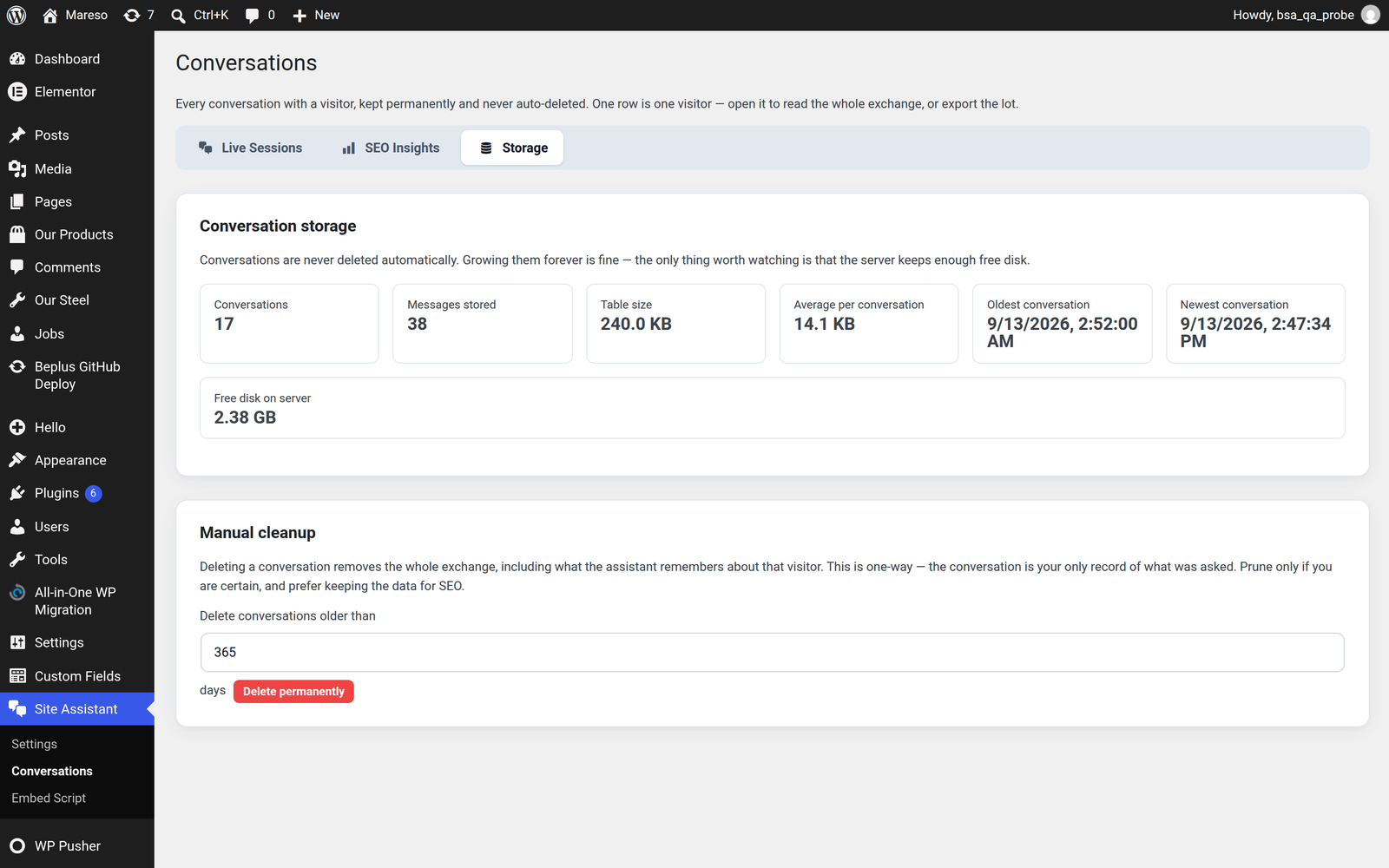Click the Conversations count value 17
Screen dimensions: 1389x868
[224, 325]
